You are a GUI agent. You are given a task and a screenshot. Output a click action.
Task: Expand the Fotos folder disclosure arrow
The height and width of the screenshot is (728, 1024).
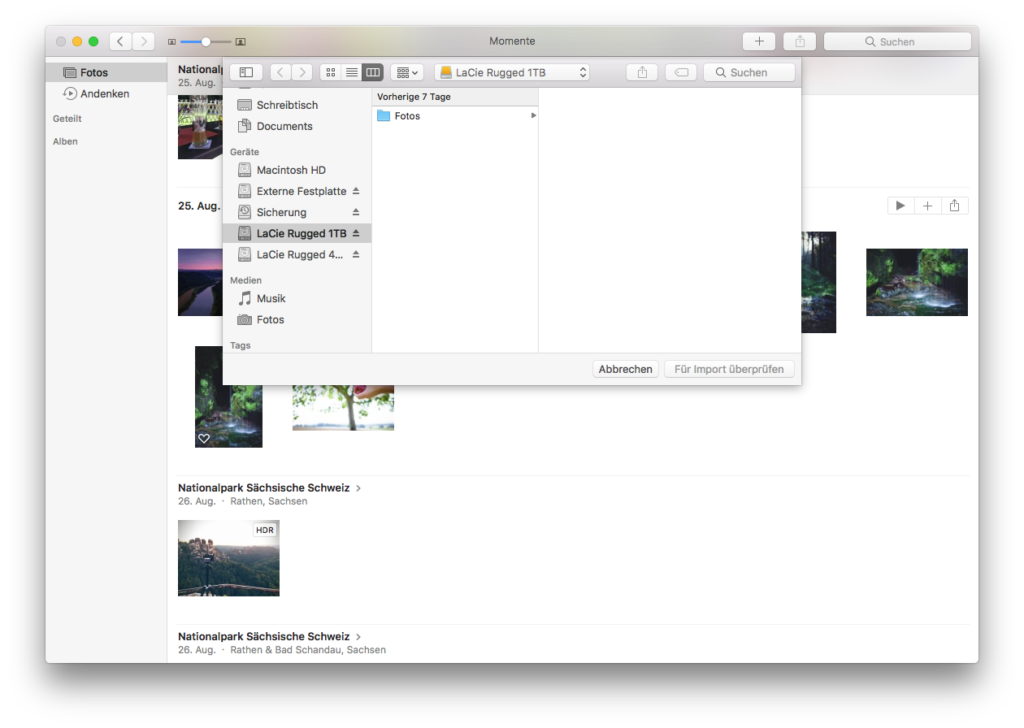[533, 116]
